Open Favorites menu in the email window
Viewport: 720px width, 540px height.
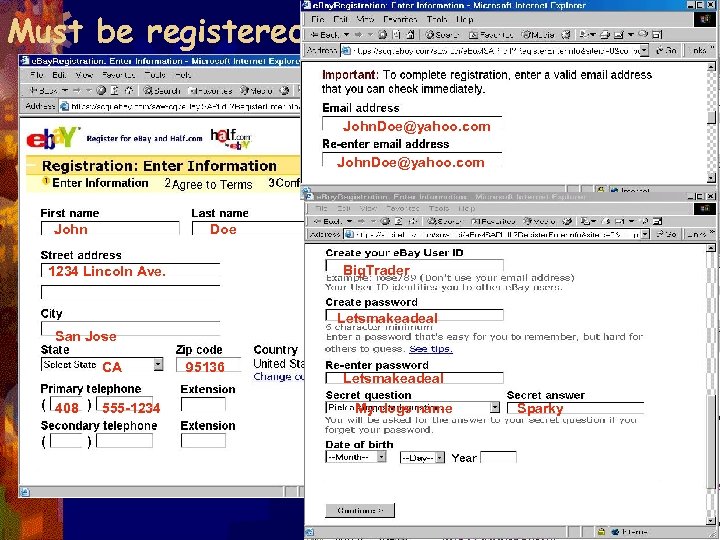coord(400,19)
